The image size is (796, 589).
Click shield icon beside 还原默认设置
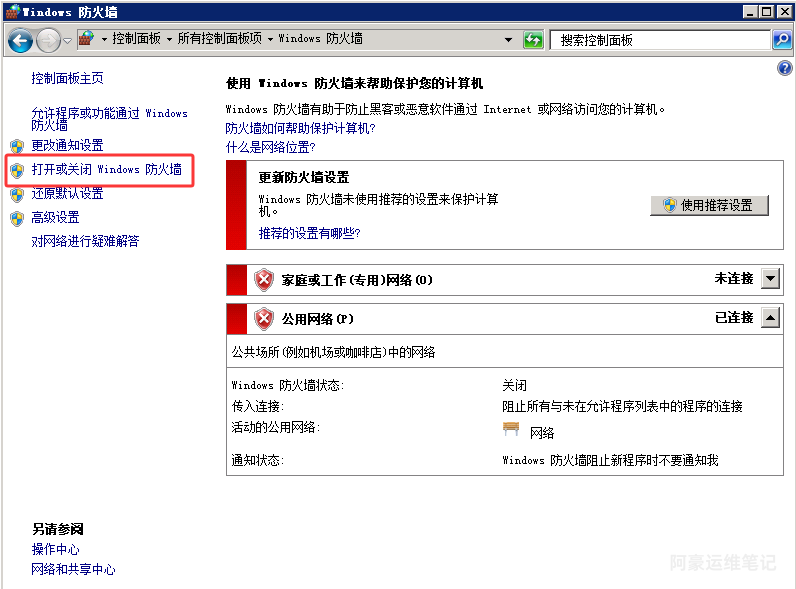17,194
